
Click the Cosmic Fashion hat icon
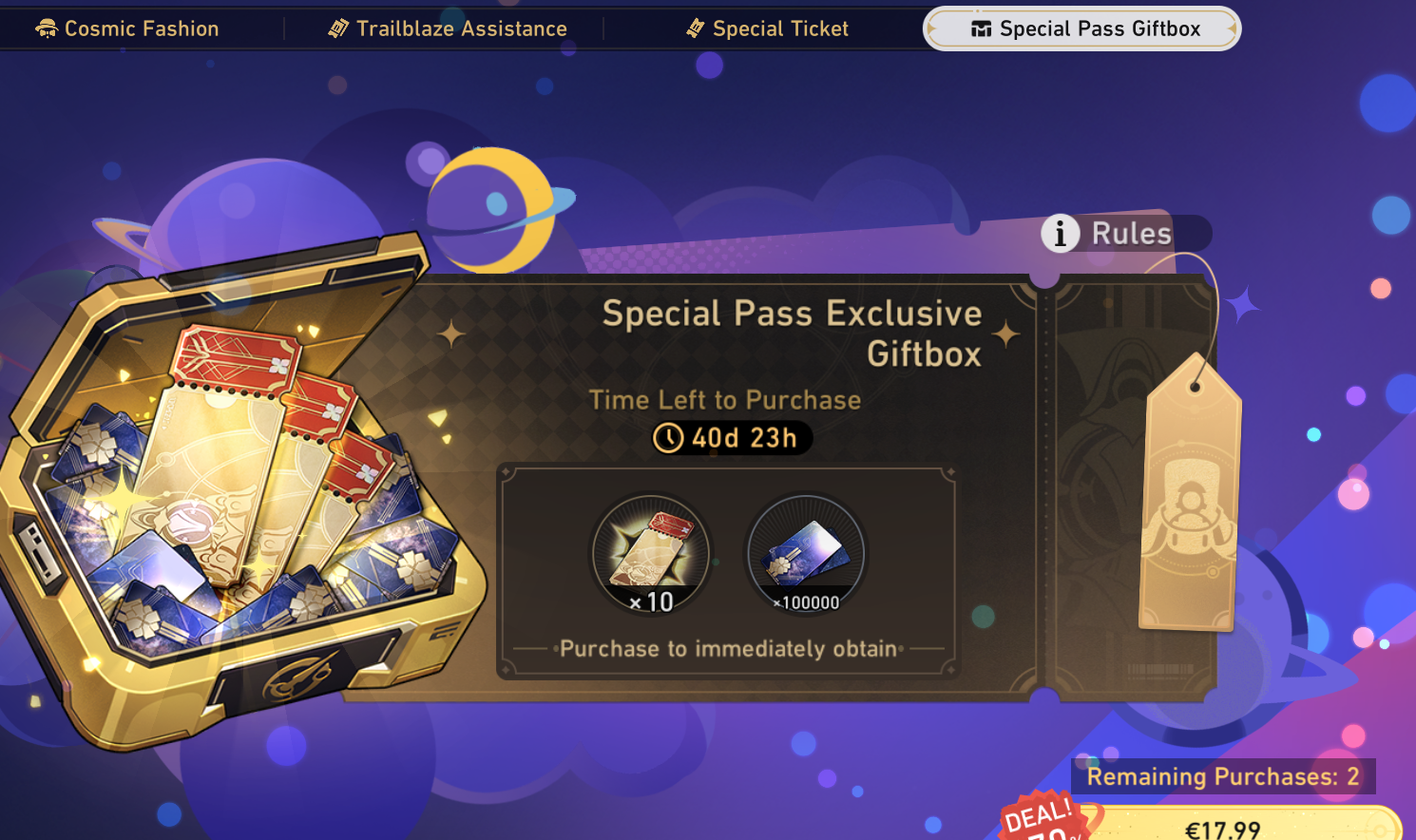[x=46, y=29]
